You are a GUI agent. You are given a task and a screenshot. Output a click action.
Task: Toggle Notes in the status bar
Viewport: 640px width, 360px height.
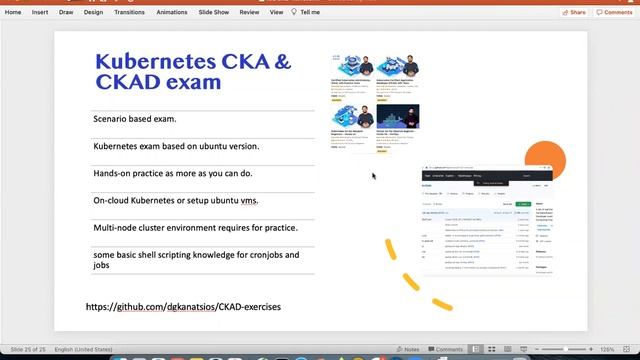[408, 349]
